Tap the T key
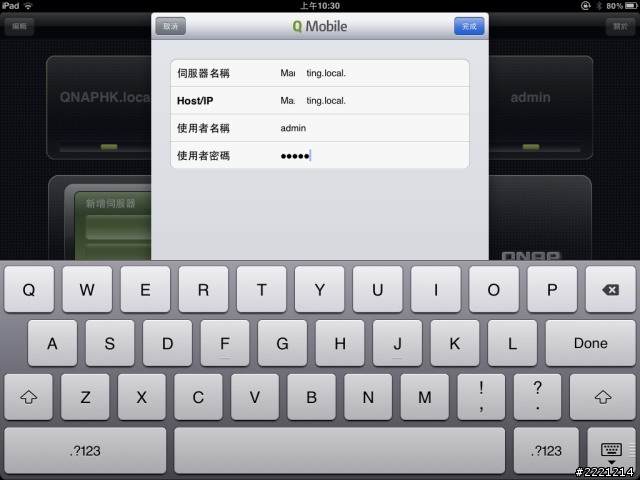This screenshot has width=640, height=480. (x=262, y=289)
